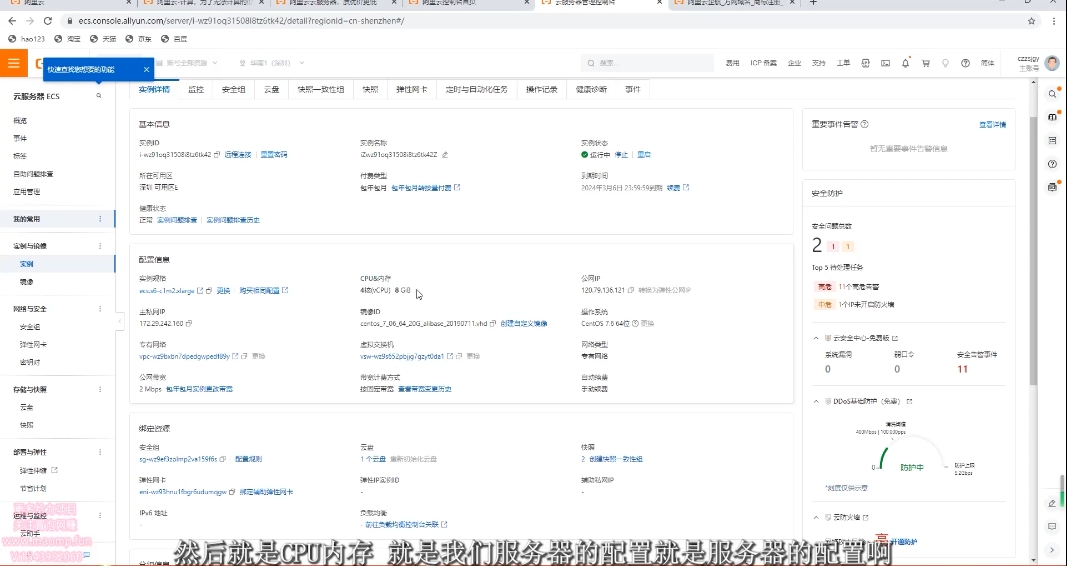Switch to the 健康诊断 tab
1067x566 pixels.
(x=591, y=90)
